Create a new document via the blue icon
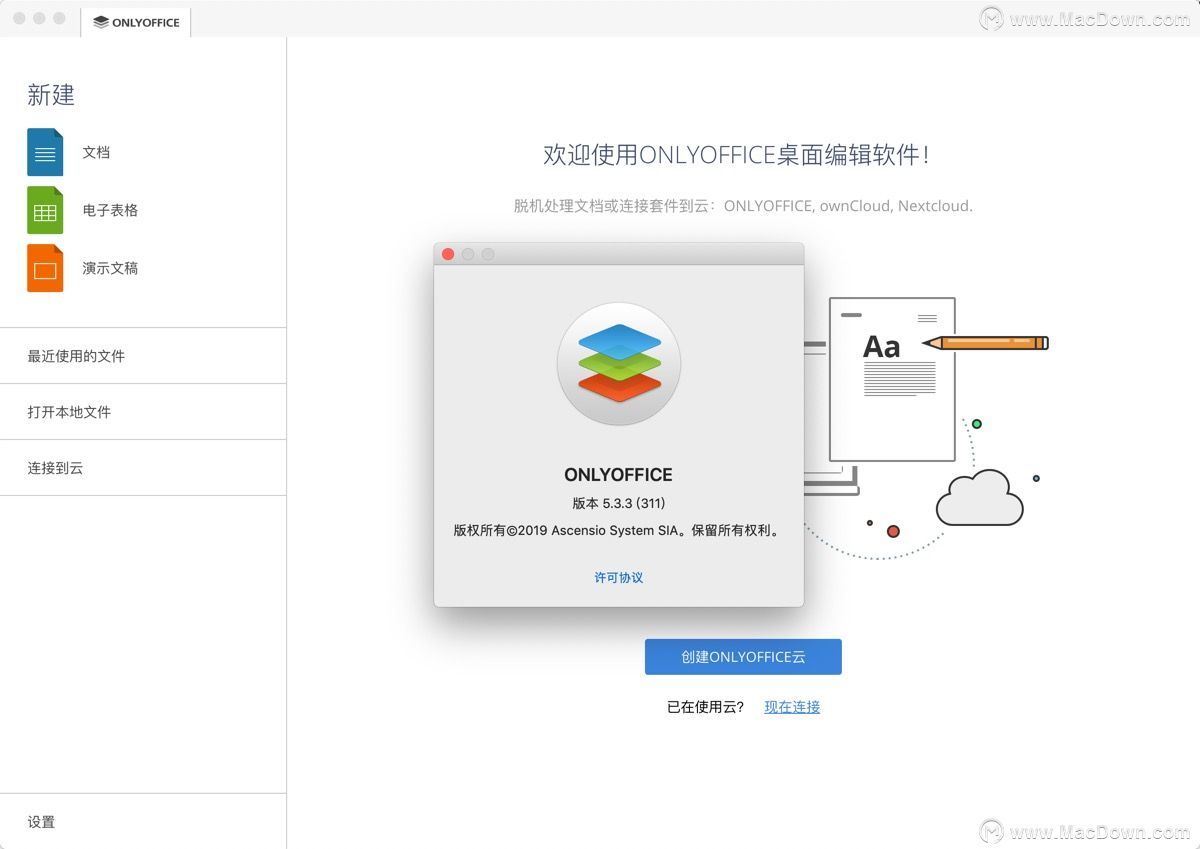The image size is (1200, 849). click(45, 153)
